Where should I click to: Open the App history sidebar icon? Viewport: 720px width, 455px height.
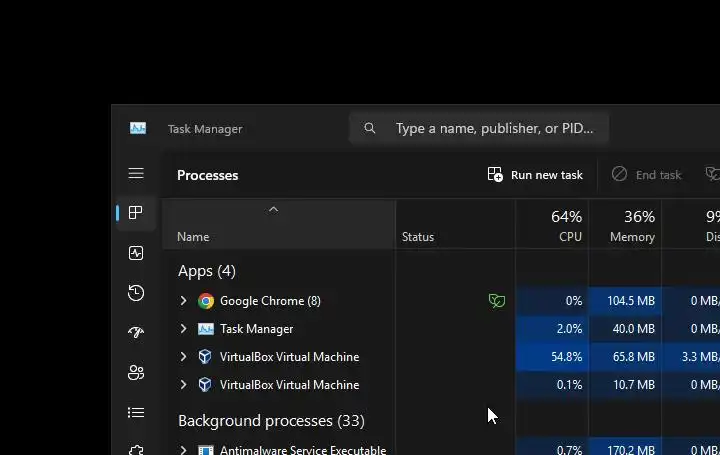pyautogui.click(x=136, y=293)
